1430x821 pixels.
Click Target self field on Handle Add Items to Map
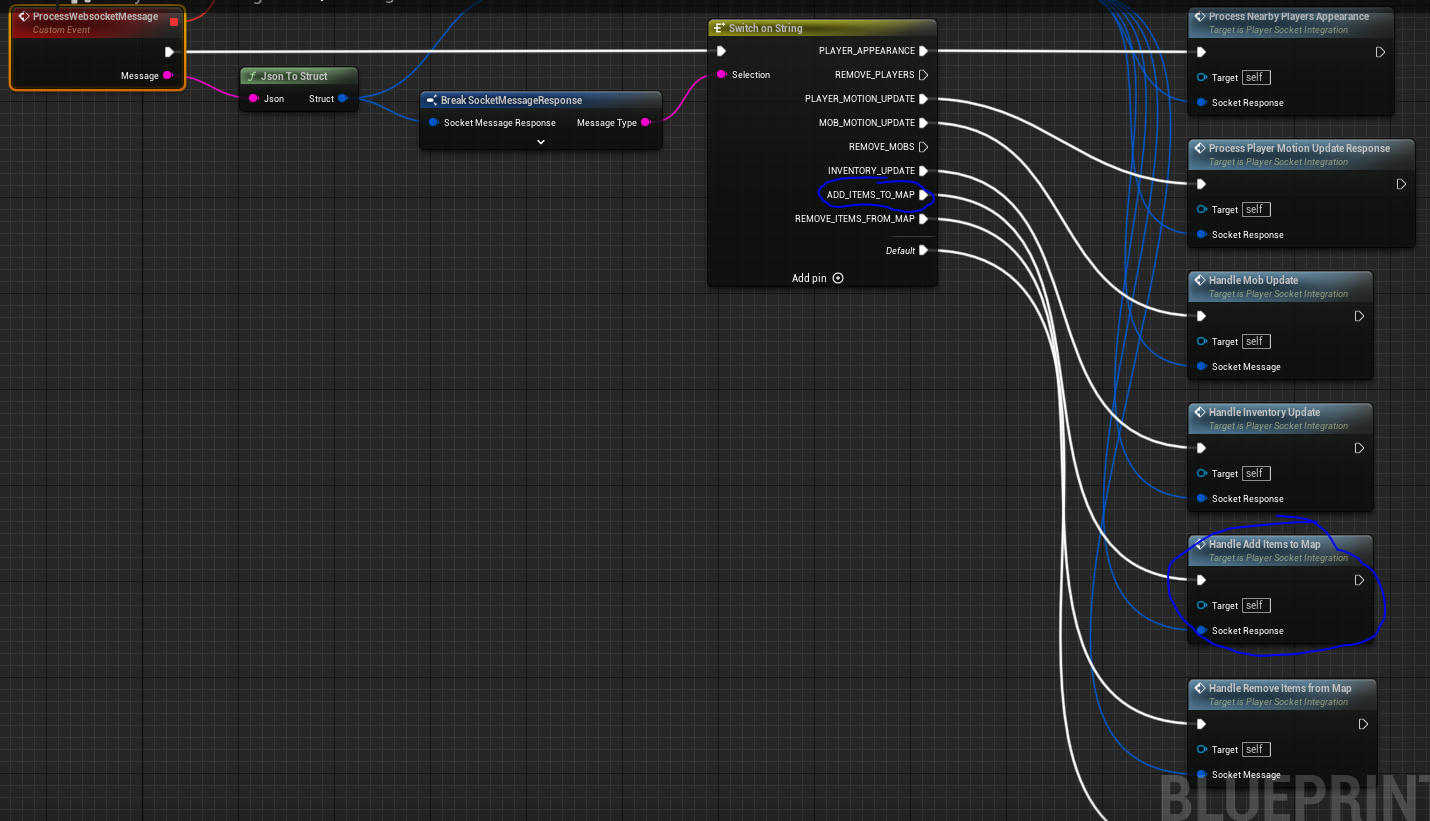[1256, 605]
